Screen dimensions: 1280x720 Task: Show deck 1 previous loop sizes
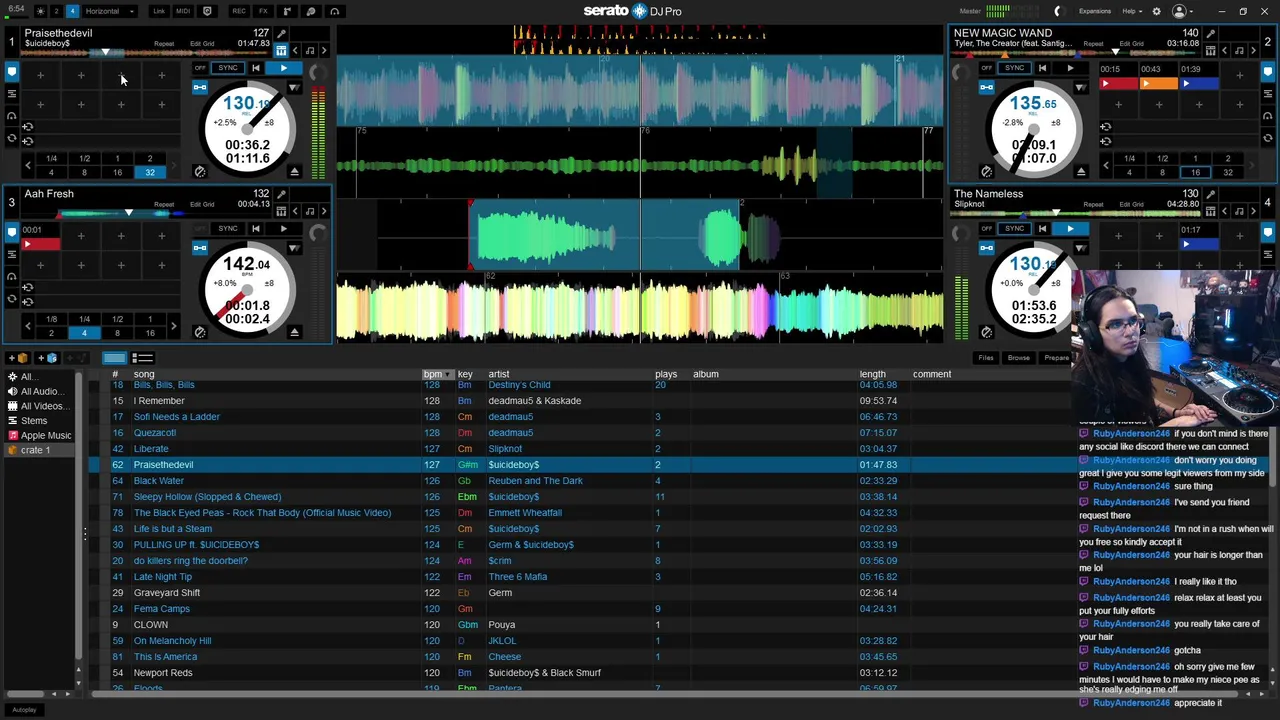coord(28,165)
